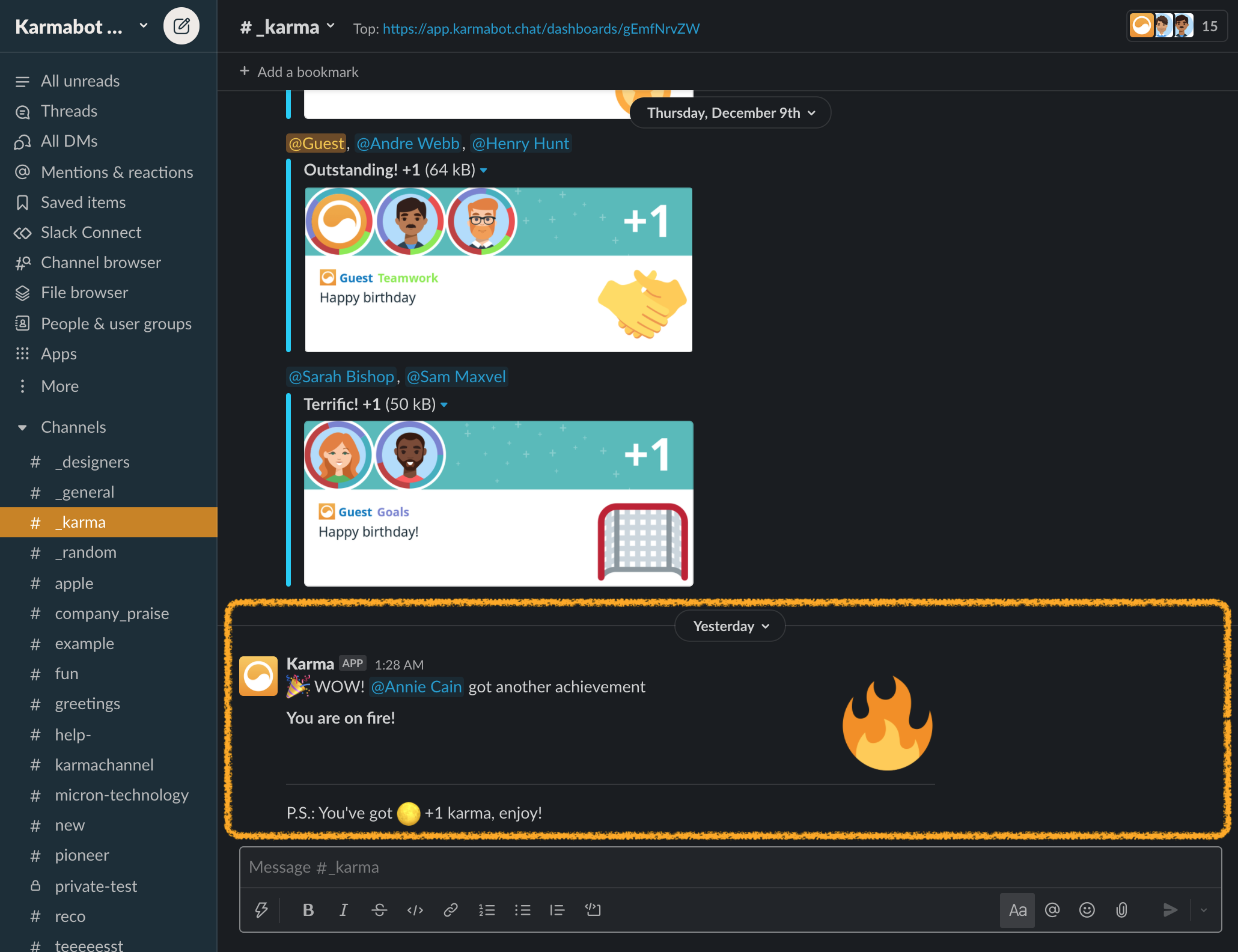
Task: Switch to the company_praise channel
Action: pyautogui.click(x=112, y=614)
